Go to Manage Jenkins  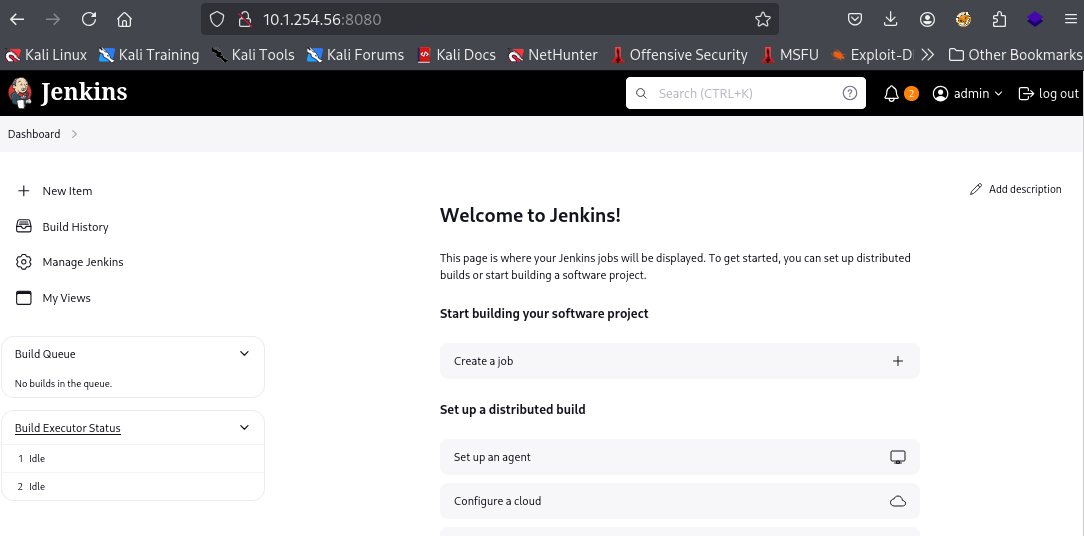pyautogui.click(x=82, y=262)
